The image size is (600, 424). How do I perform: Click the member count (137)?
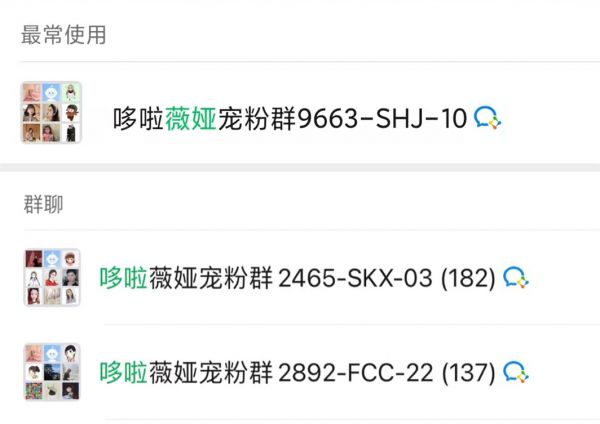[x=469, y=372]
